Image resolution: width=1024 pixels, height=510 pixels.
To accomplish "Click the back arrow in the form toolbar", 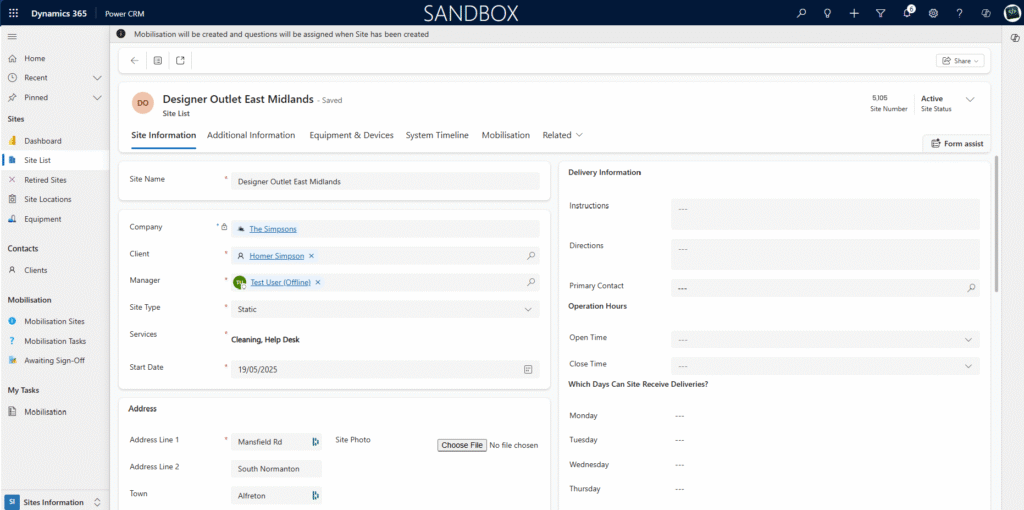I will (134, 60).
